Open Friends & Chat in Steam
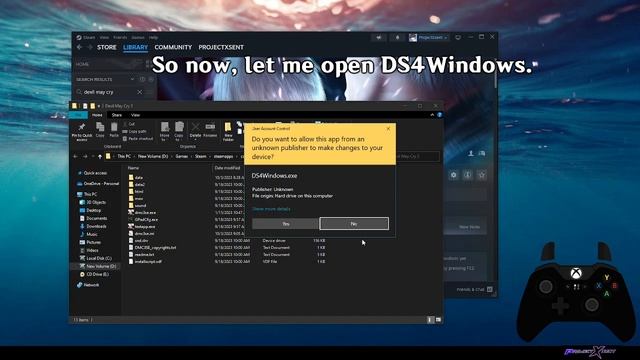Image resolution: width=640 pixels, height=360 pixels. [x=474, y=289]
